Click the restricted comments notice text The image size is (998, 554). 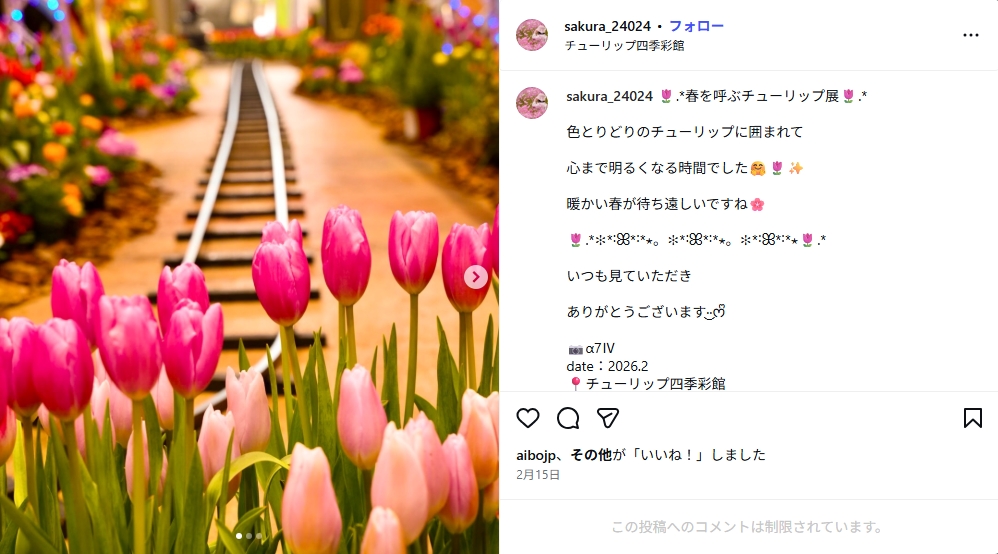point(748,527)
